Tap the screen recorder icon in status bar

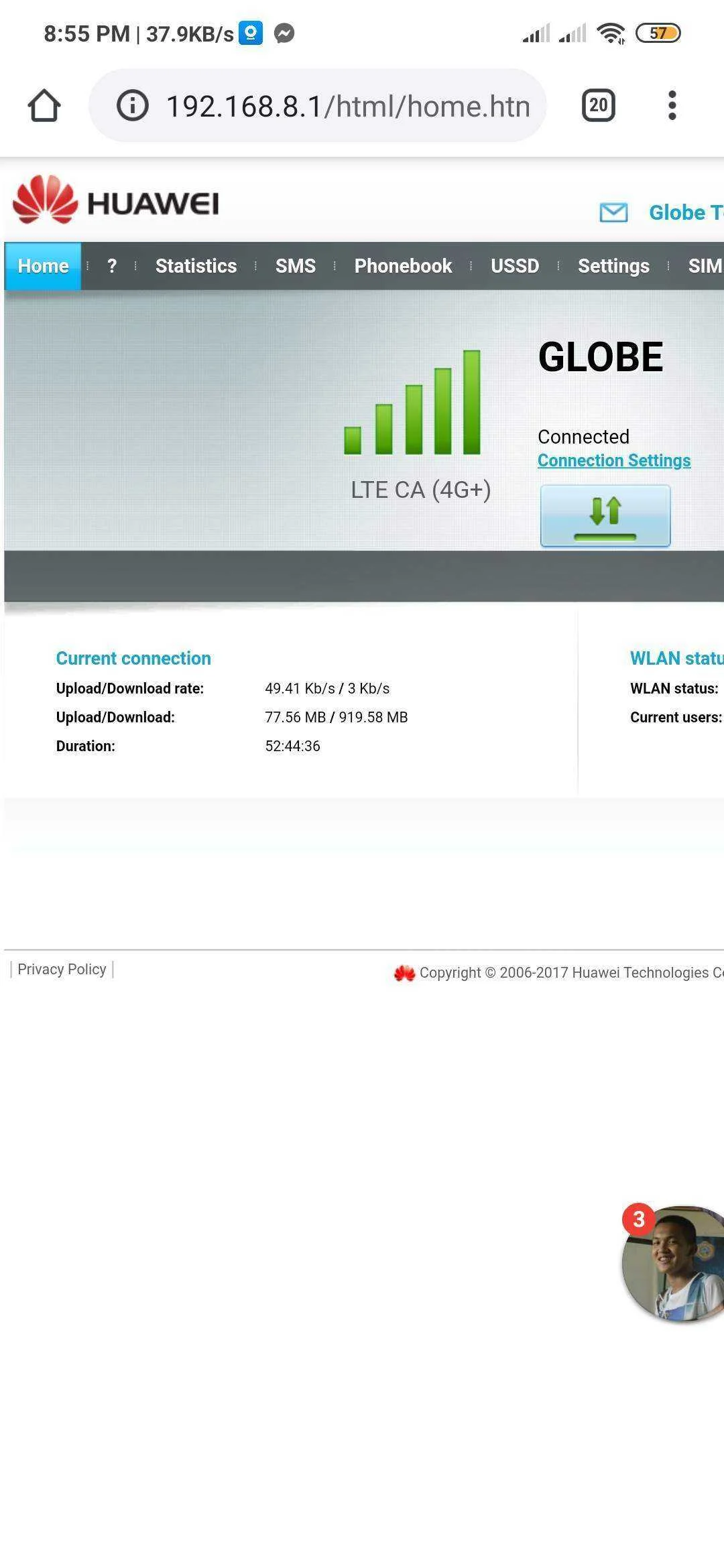tap(251, 33)
